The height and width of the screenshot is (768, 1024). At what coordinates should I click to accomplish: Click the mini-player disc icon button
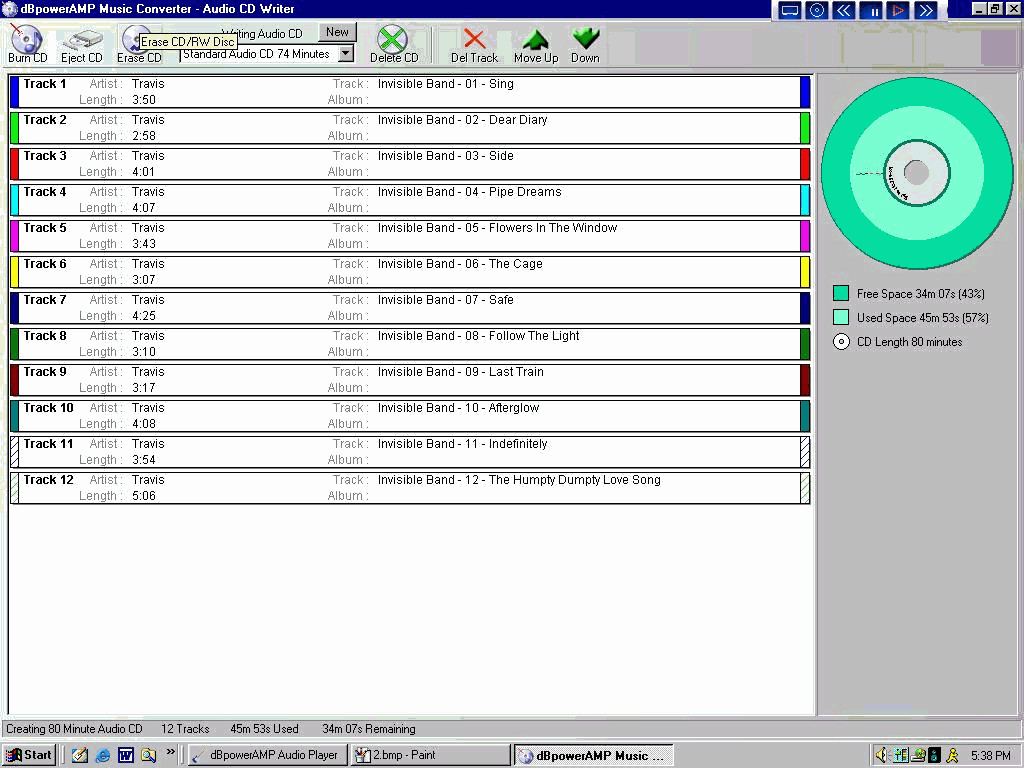pos(816,10)
